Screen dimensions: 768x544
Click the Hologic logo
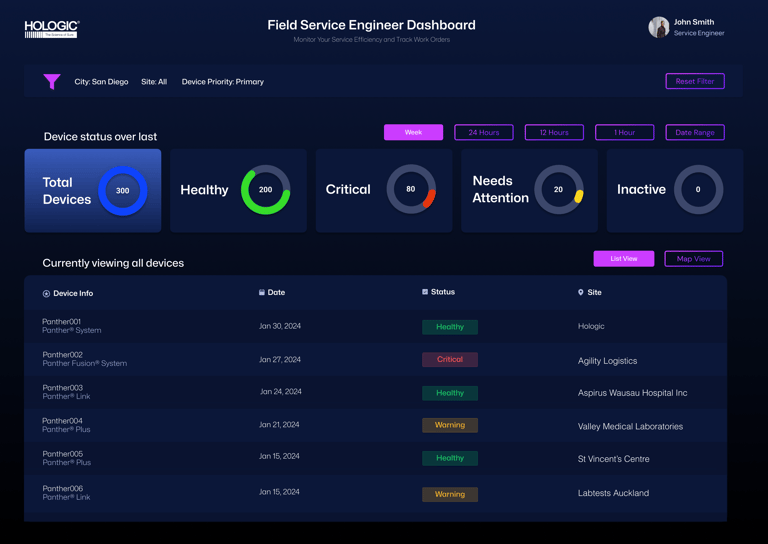[52, 29]
